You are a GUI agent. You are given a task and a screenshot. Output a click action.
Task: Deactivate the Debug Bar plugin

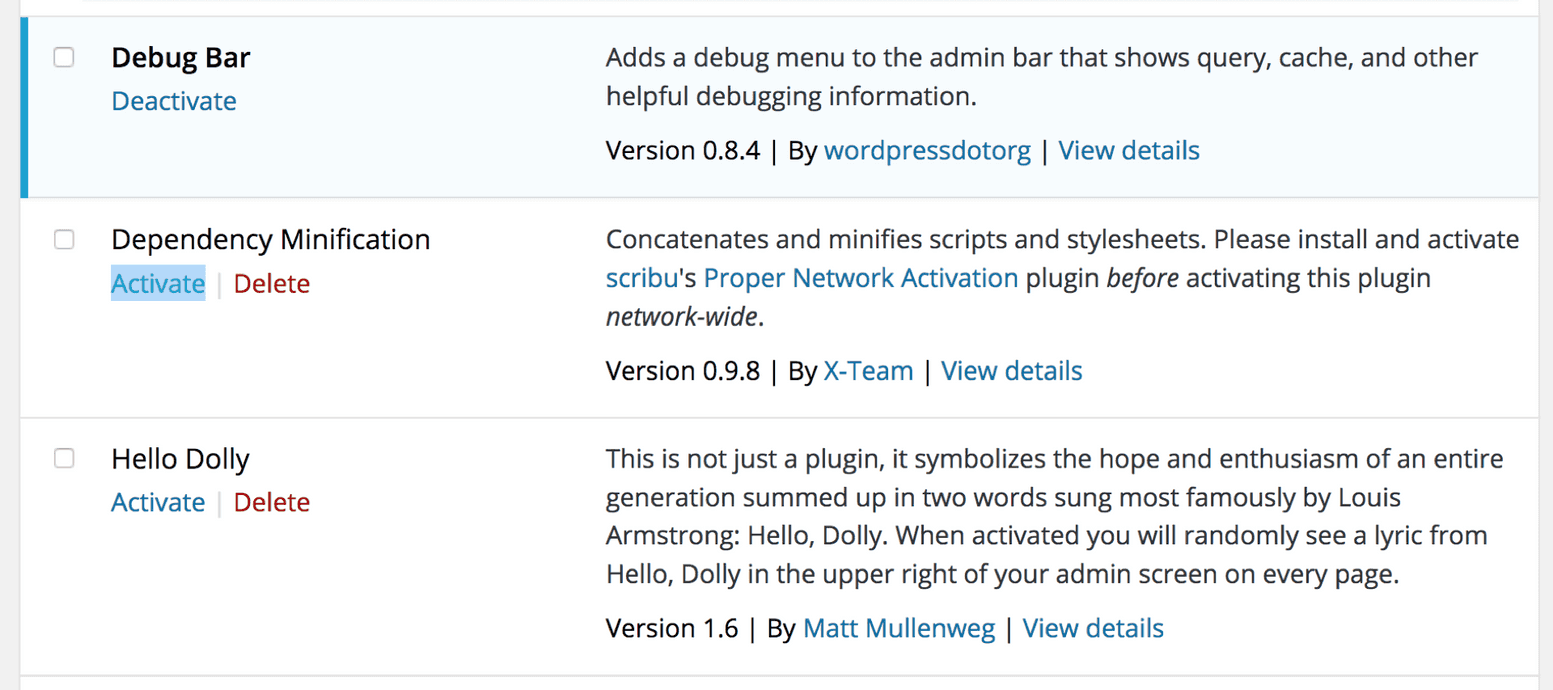(174, 102)
